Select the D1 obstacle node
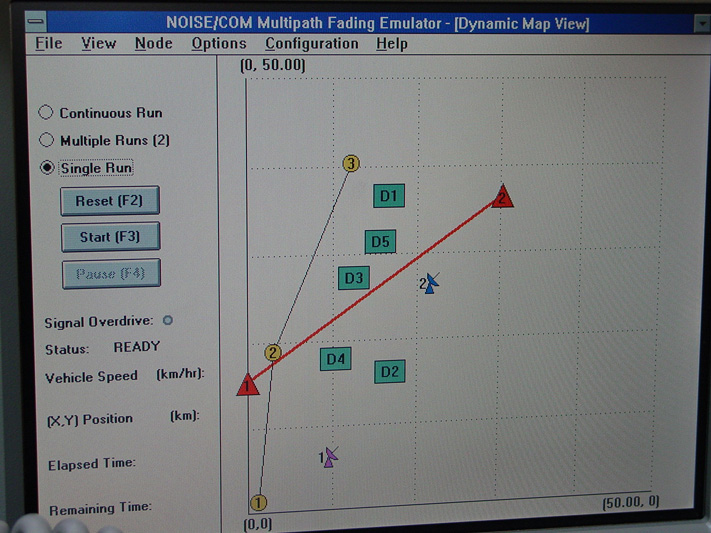The image size is (711, 533). click(x=389, y=196)
